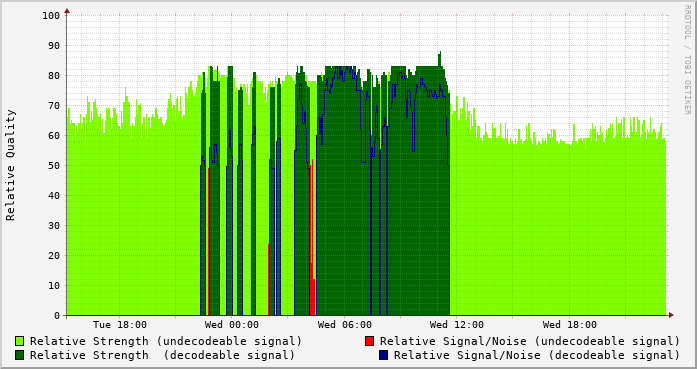697x369 pixels.
Task: Click the light green undecodeable strength swatch
Action: pos(20,341)
